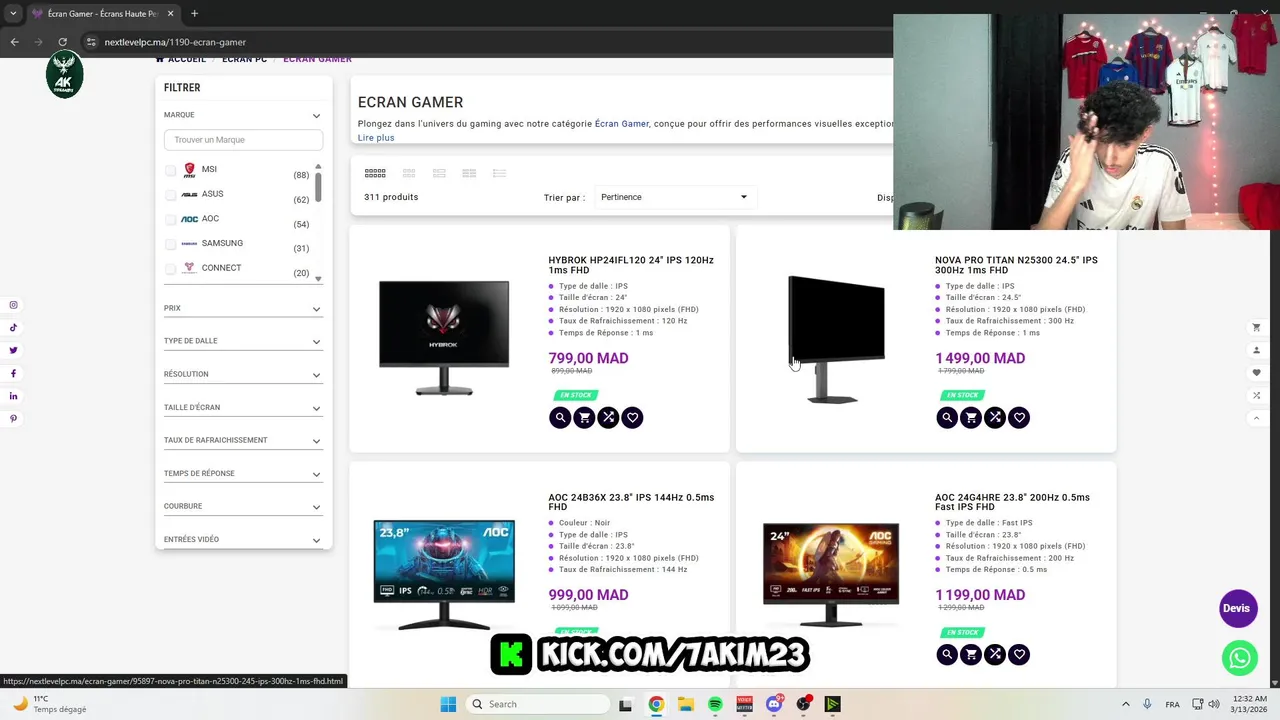Go to ACCUEIL breadcrumb
The image size is (1280, 720).
[x=181, y=60]
